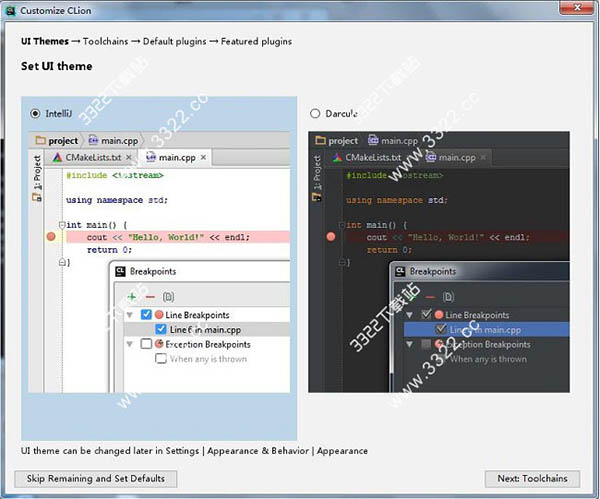Click the Default plugins breadcrumb step
This screenshot has width=600, height=499.
174,41
